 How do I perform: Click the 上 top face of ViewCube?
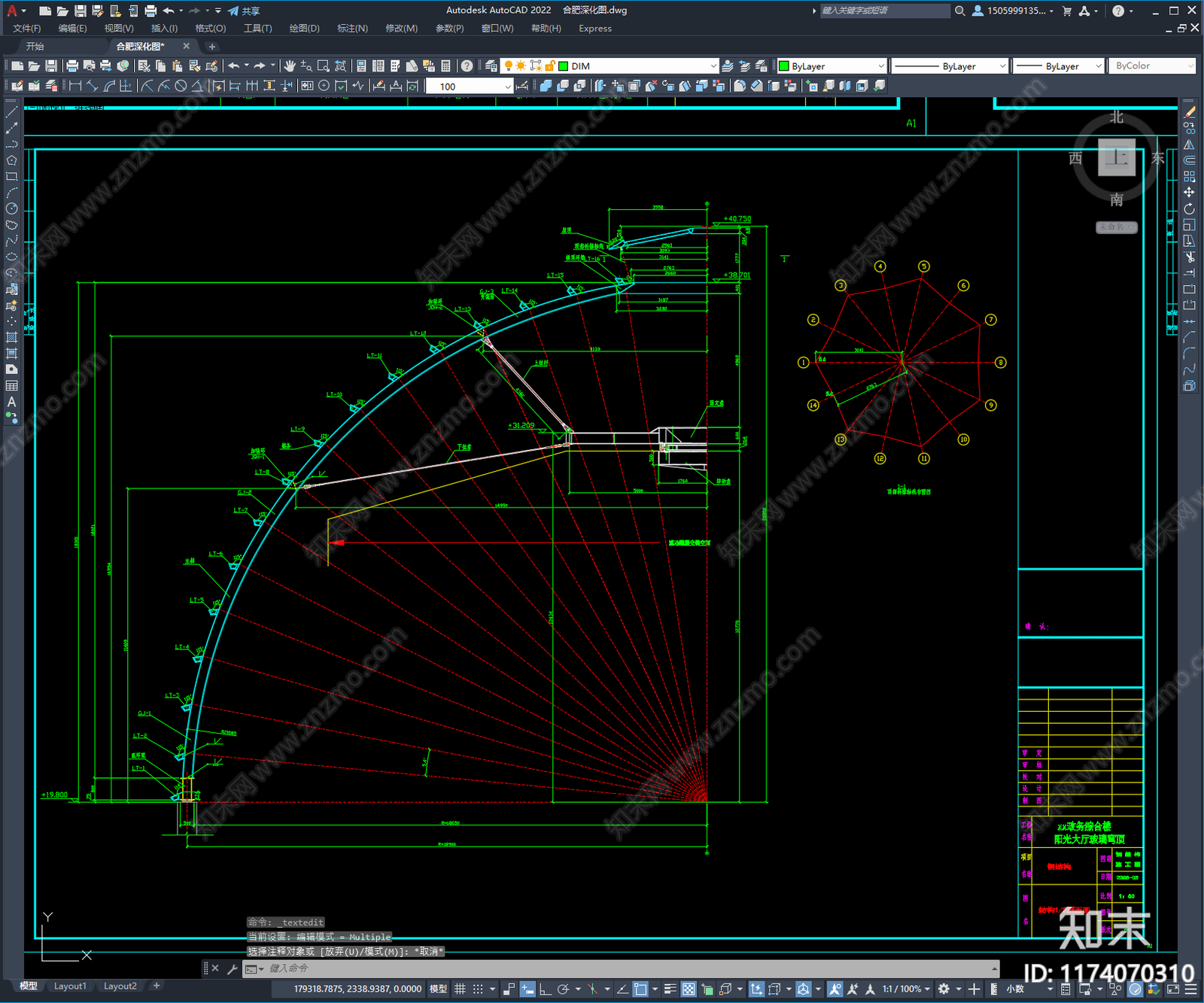[x=1117, y=157]
